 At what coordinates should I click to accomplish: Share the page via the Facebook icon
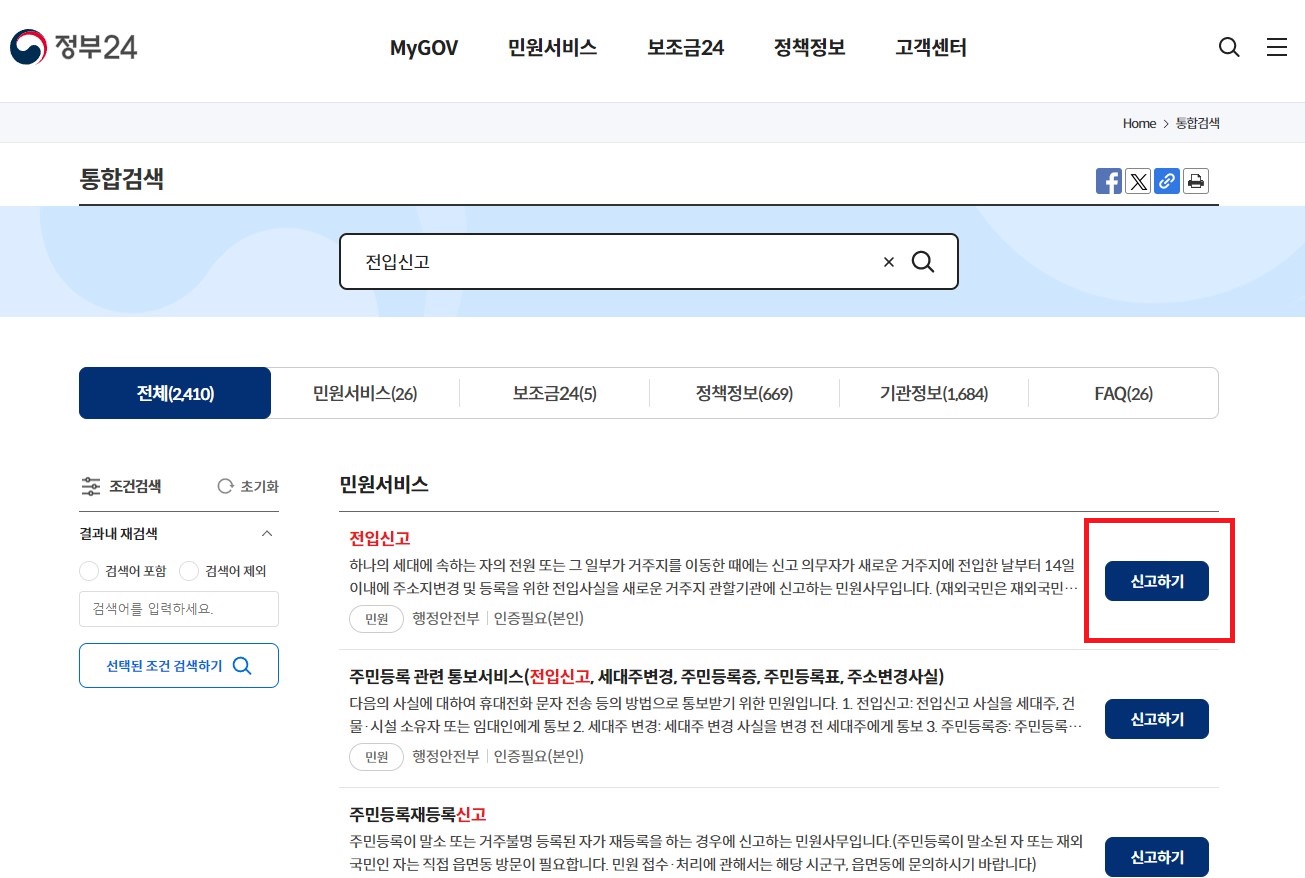pyautogui.click(x=1108, y=181)
